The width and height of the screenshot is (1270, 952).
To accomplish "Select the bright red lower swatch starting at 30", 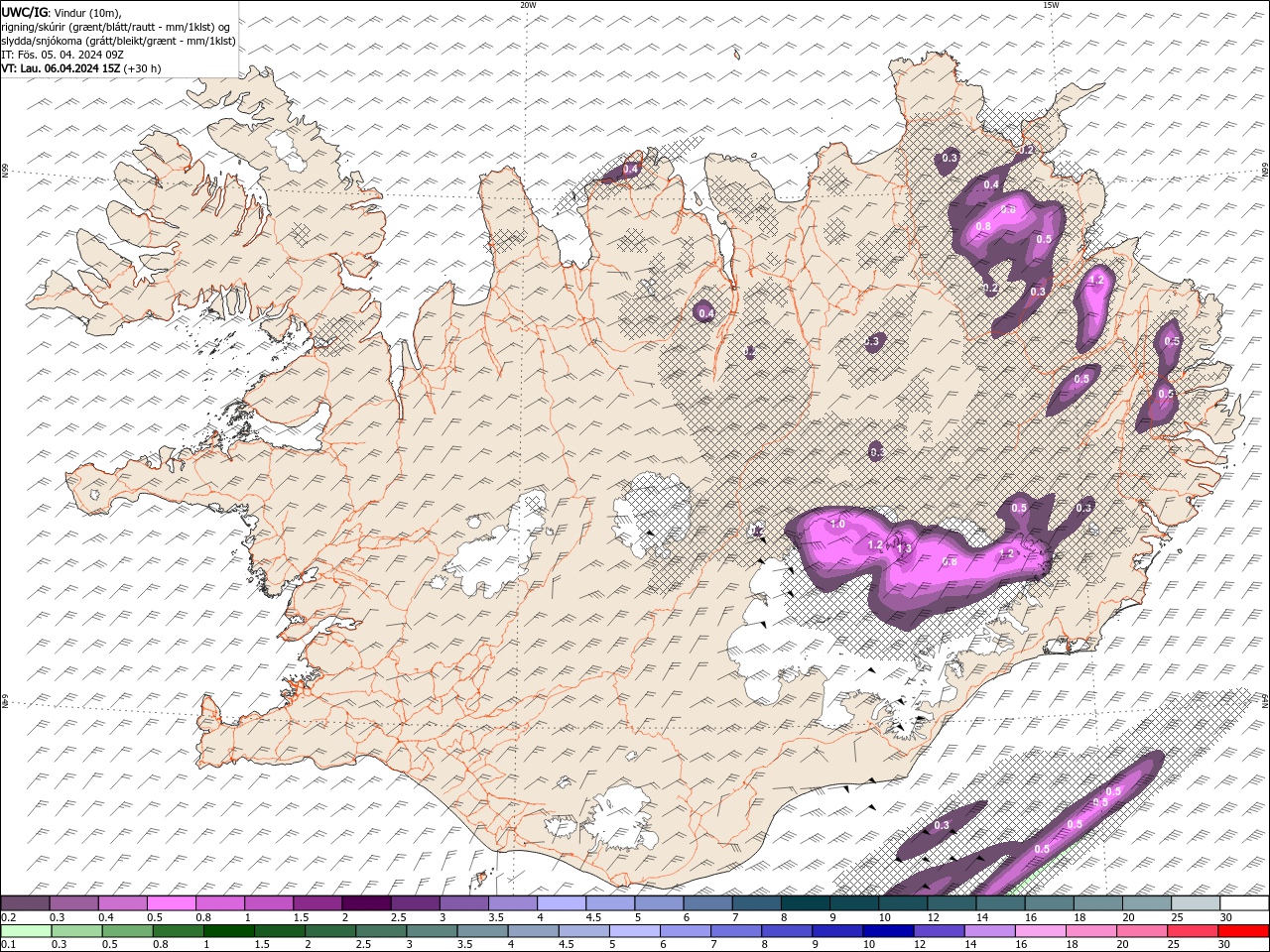I will point(1243,931).
